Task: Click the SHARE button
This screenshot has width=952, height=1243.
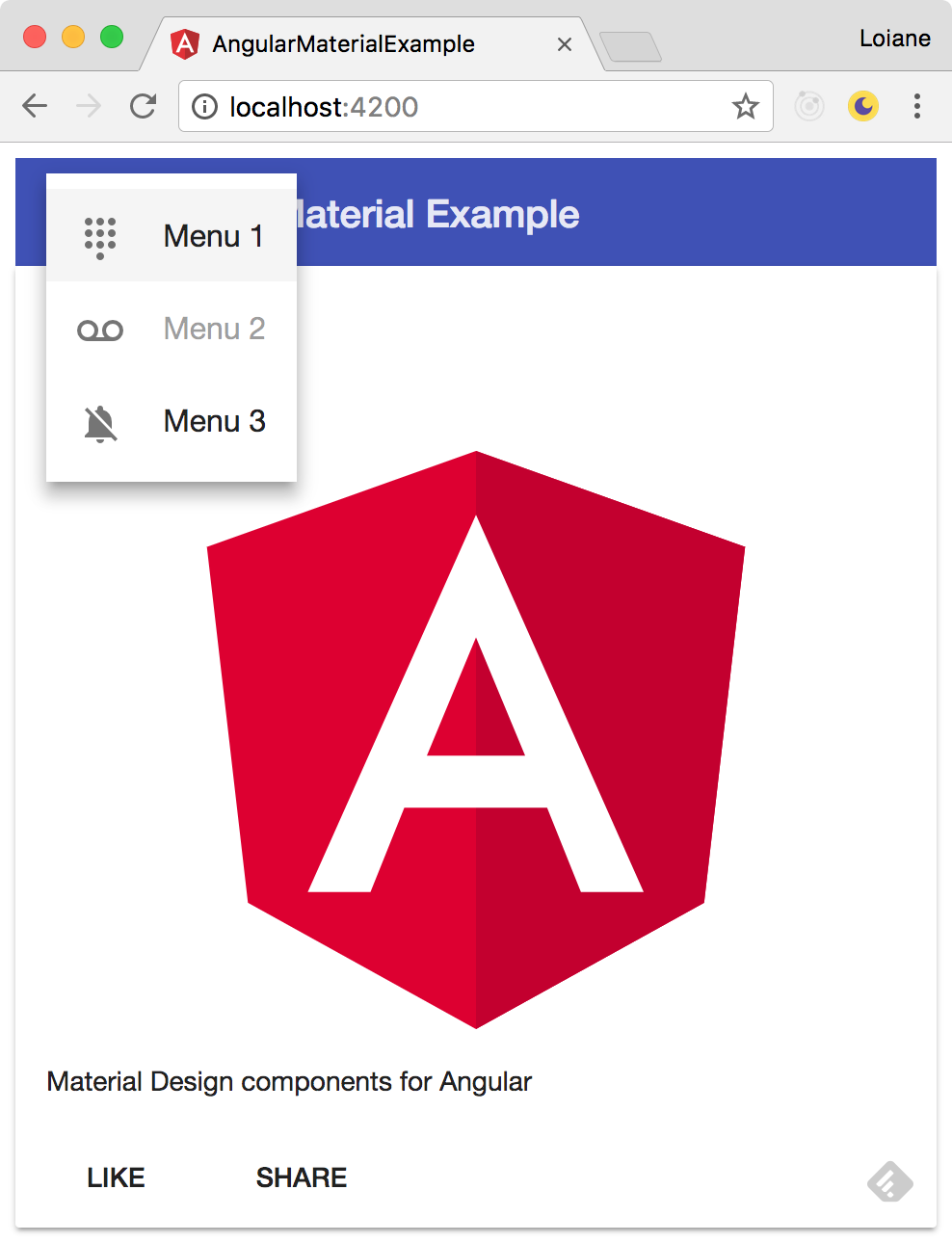Action: pos(302,1177)
